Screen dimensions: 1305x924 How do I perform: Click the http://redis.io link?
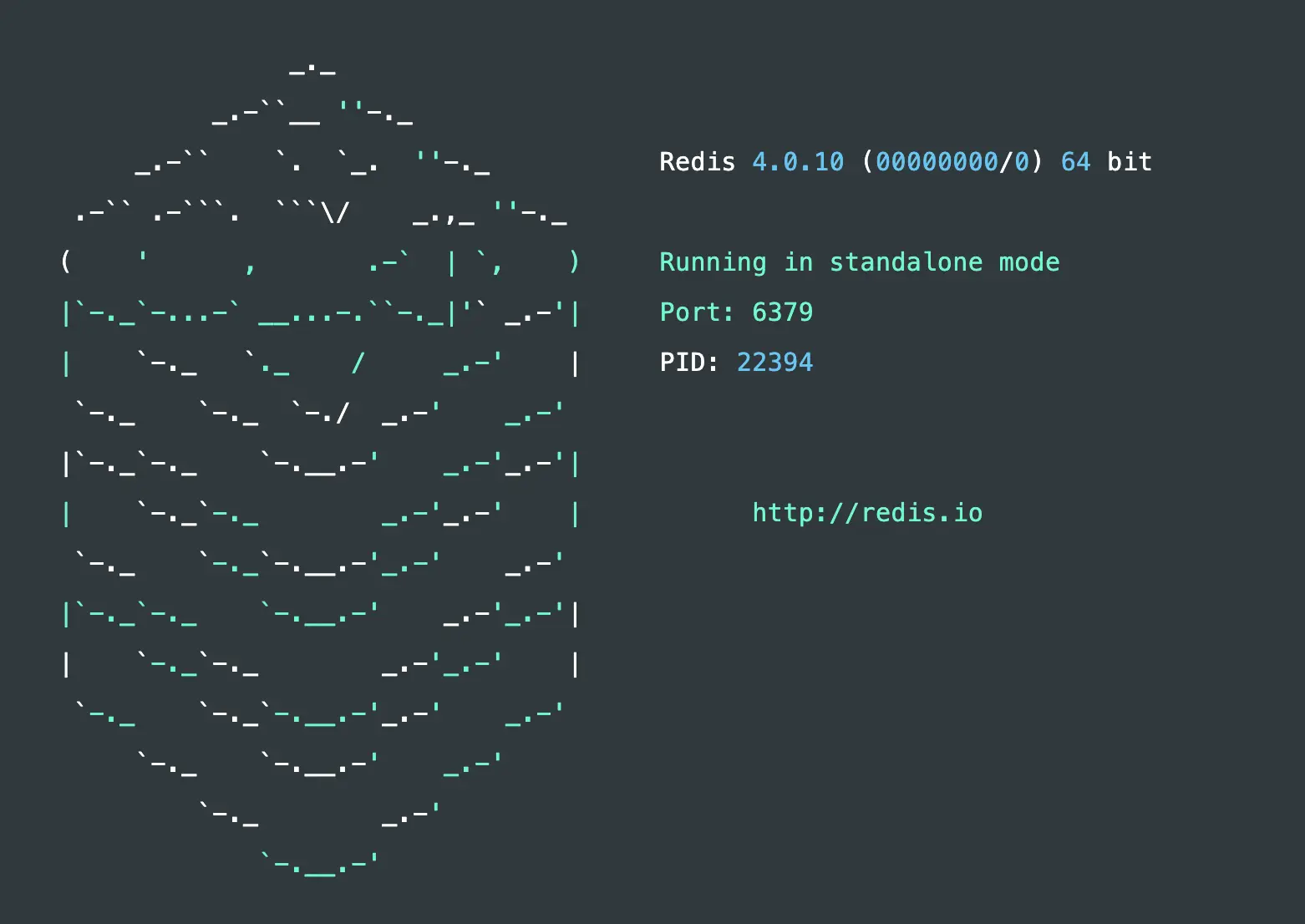point(867,513)
